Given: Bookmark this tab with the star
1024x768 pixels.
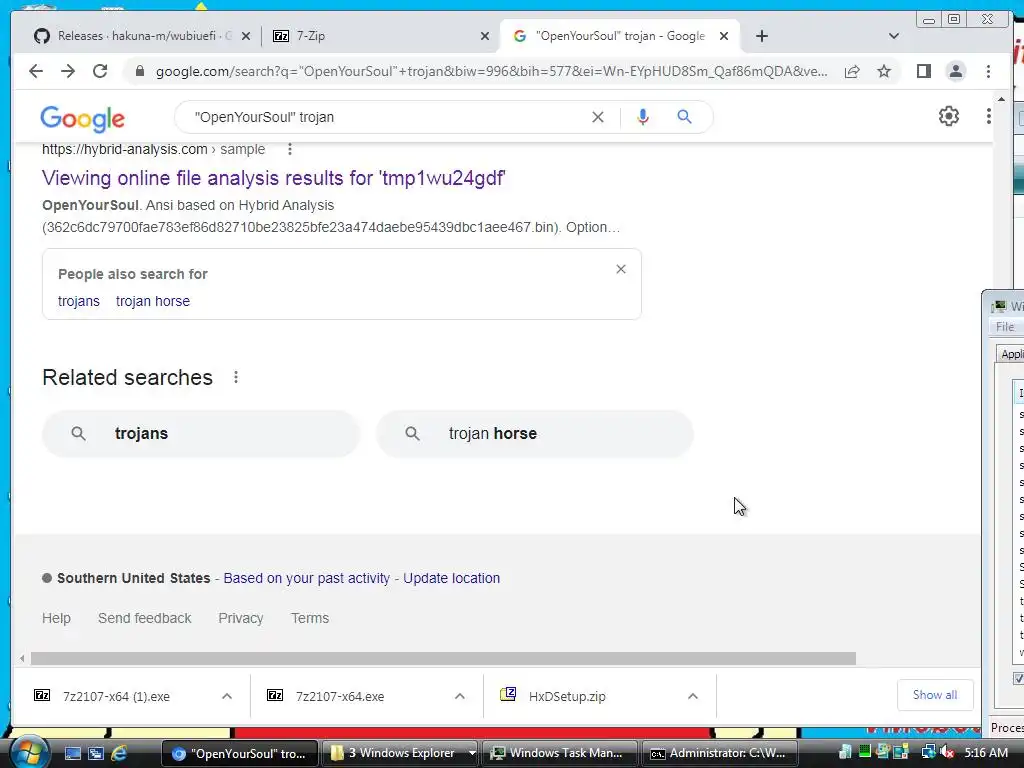Looking at the screenshot, I should pyautogui.click(x=884, y=71).
